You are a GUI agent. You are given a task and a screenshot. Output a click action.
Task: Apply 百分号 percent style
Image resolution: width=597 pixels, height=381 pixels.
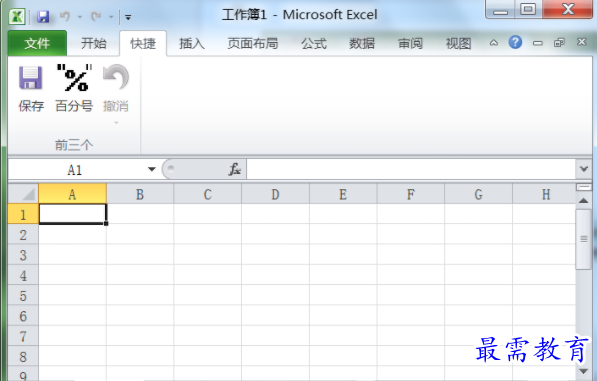[74, 89]
